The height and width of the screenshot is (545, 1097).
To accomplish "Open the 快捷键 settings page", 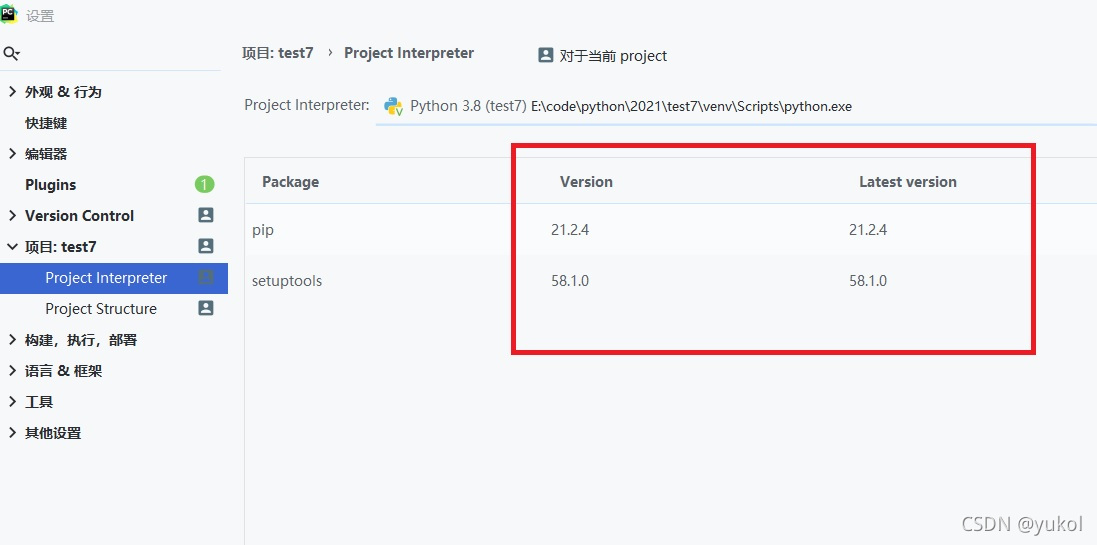I will [x=46, y=123].
